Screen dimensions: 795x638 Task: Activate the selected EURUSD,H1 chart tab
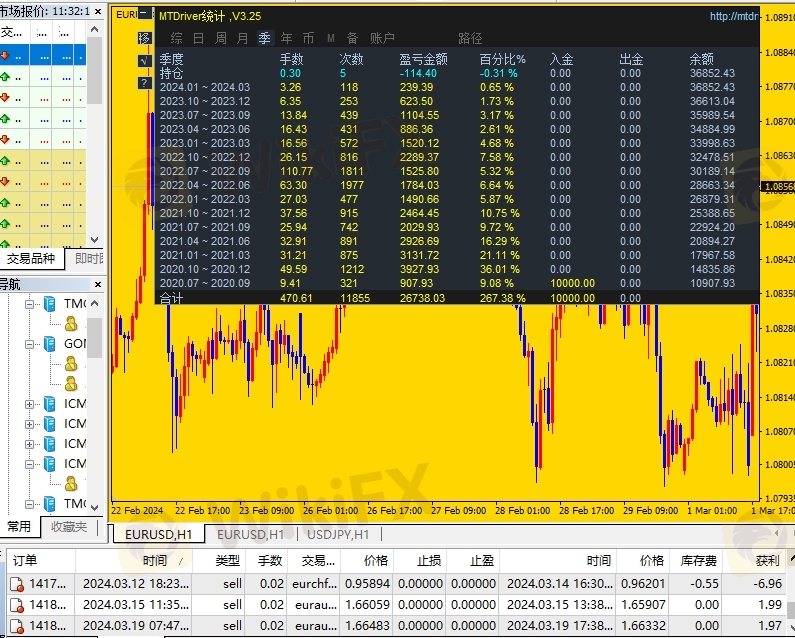click(159, 535)
